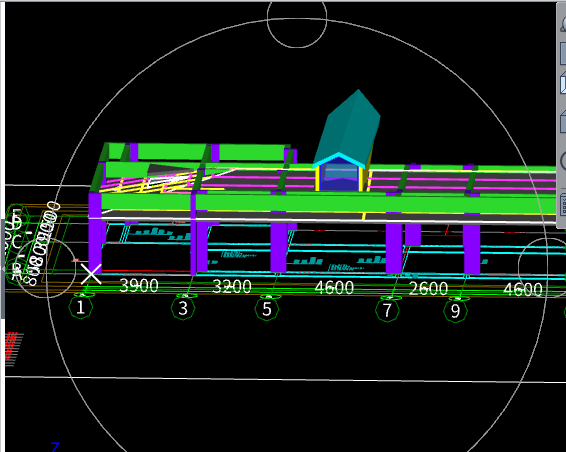Select the 3900 dimension text
Viewport: 566px width, 452px height.
(x=139, y=286)
